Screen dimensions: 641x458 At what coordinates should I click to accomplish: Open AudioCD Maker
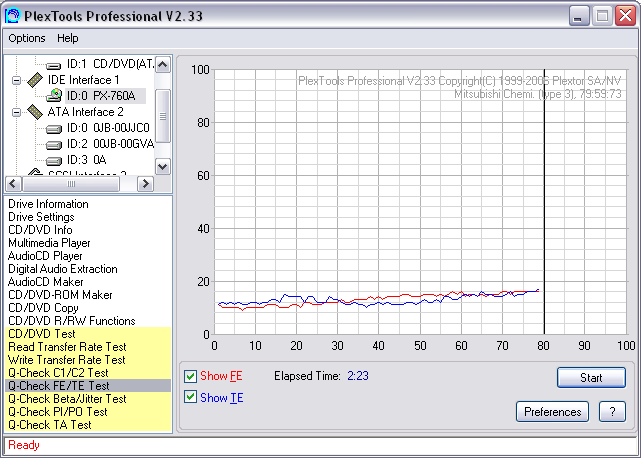click(45, 282)
